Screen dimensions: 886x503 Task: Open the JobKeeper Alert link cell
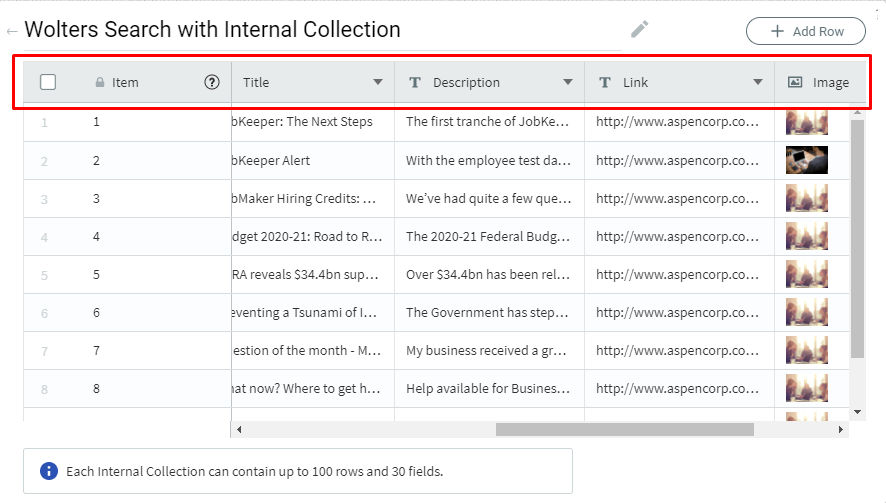pos(678,160)
